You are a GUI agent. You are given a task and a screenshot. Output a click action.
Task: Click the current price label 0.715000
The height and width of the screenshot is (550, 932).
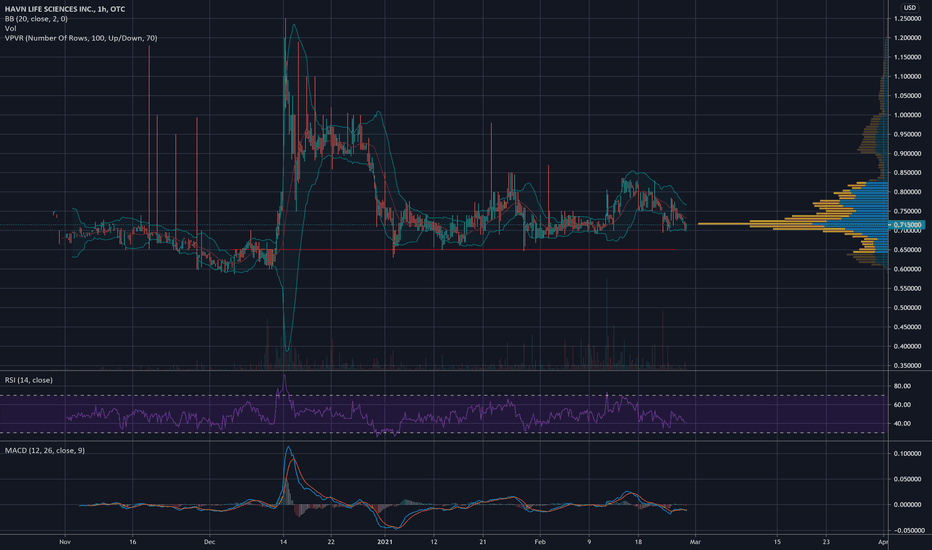908,225
